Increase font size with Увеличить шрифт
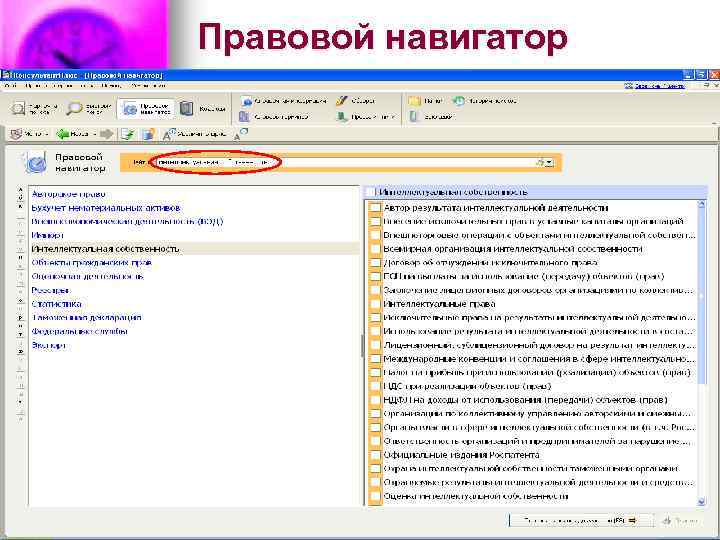The height and width of the screenshot is (540, 720). [195, 134]
